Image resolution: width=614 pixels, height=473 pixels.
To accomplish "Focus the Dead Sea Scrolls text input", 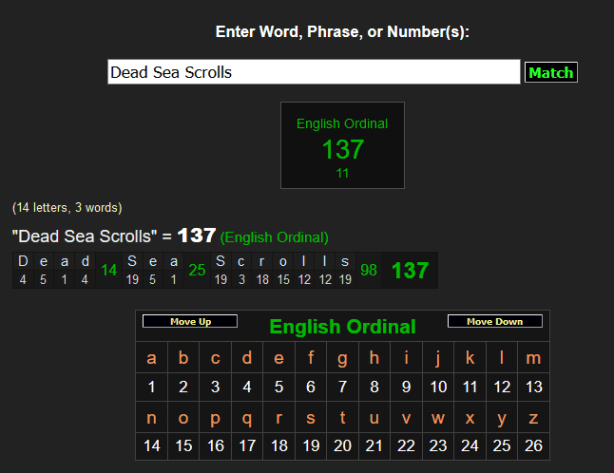I will (313, 72).
